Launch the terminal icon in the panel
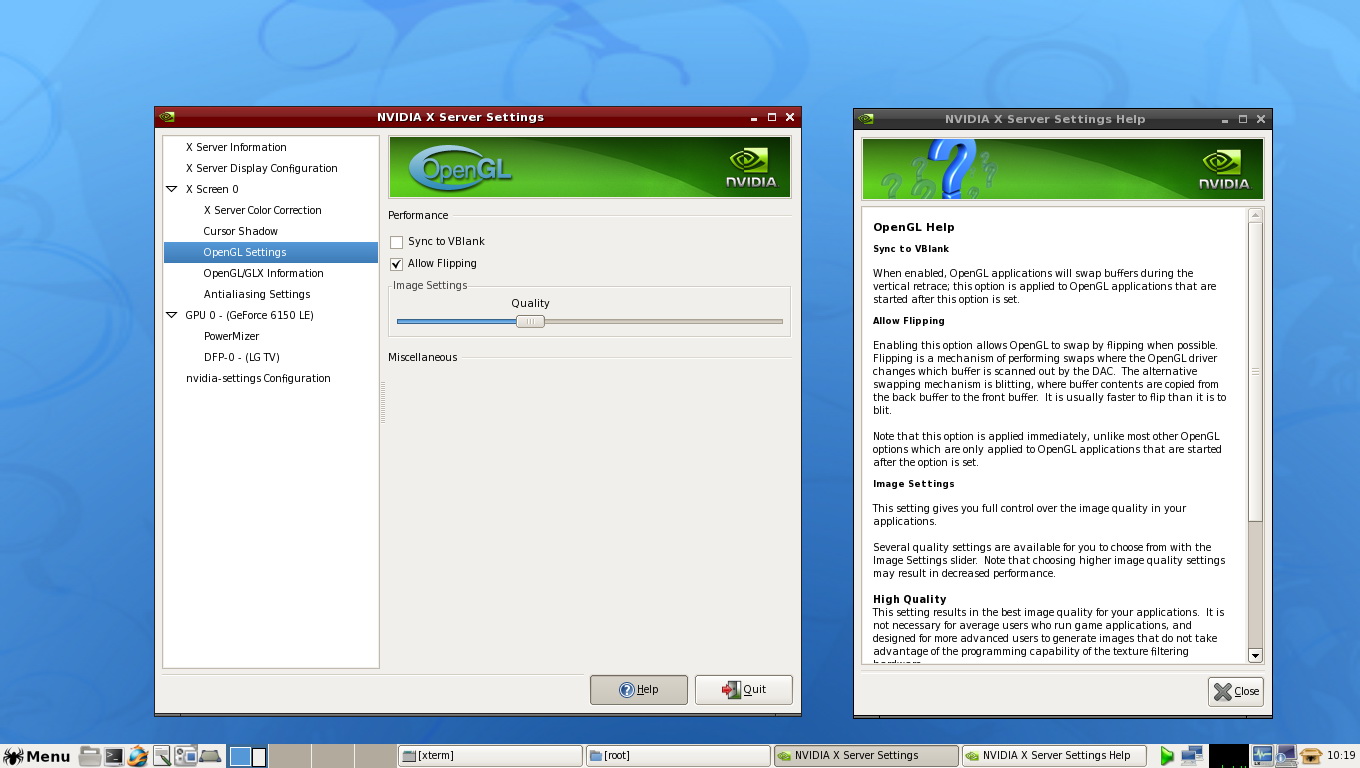This screenshot has width=1360, height=768. [114, 756]
